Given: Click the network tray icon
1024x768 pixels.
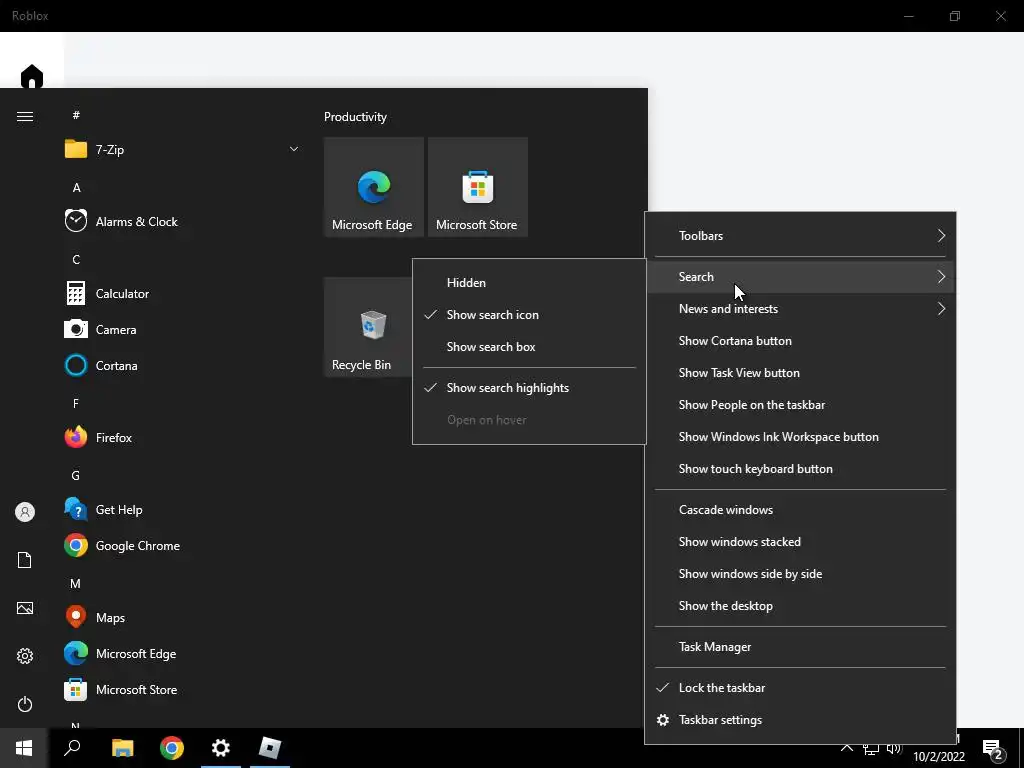Looking at the screenshot, I should tap(871, 748).
